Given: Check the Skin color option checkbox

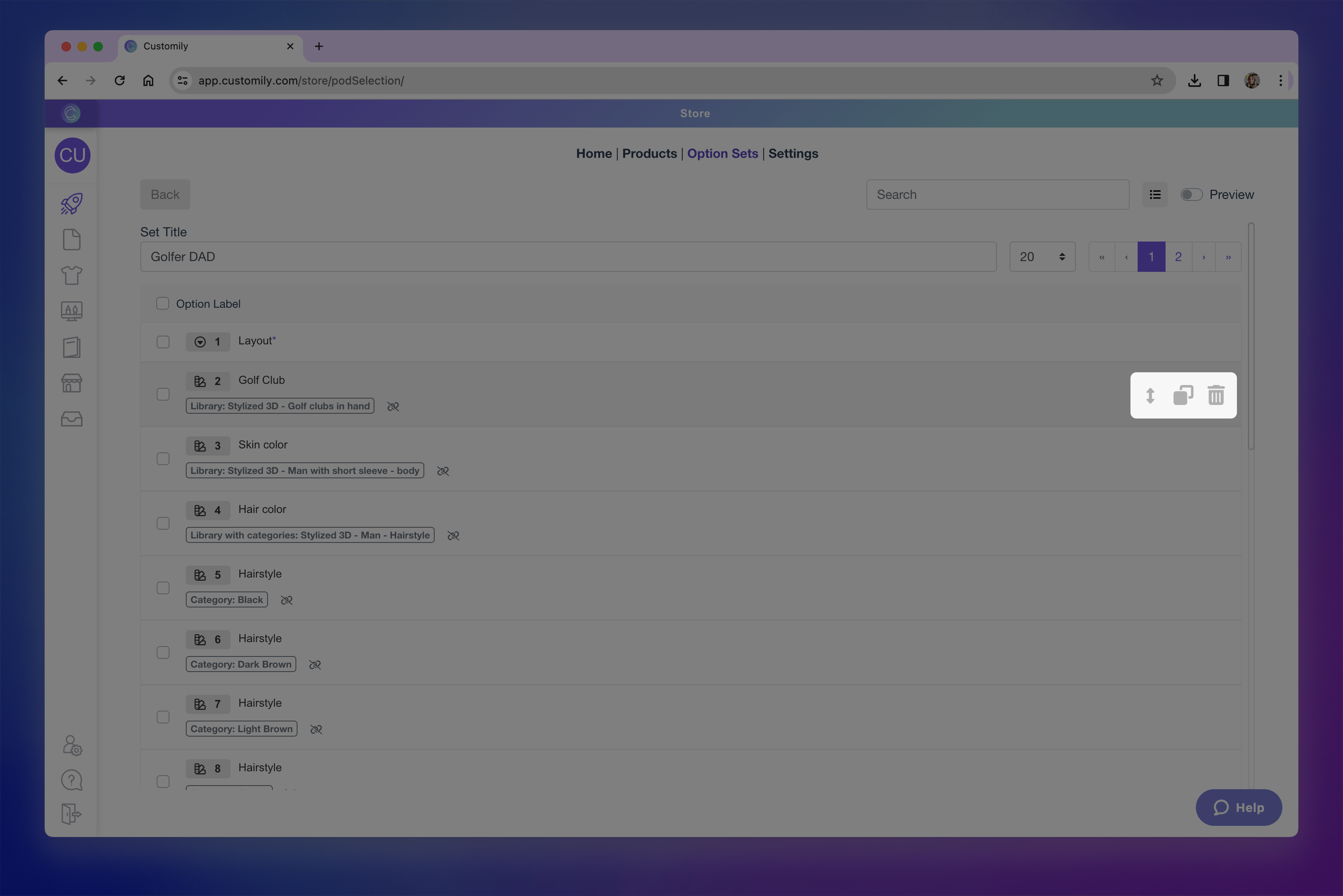Looking at the screenshot, I should tap(163, 459).
